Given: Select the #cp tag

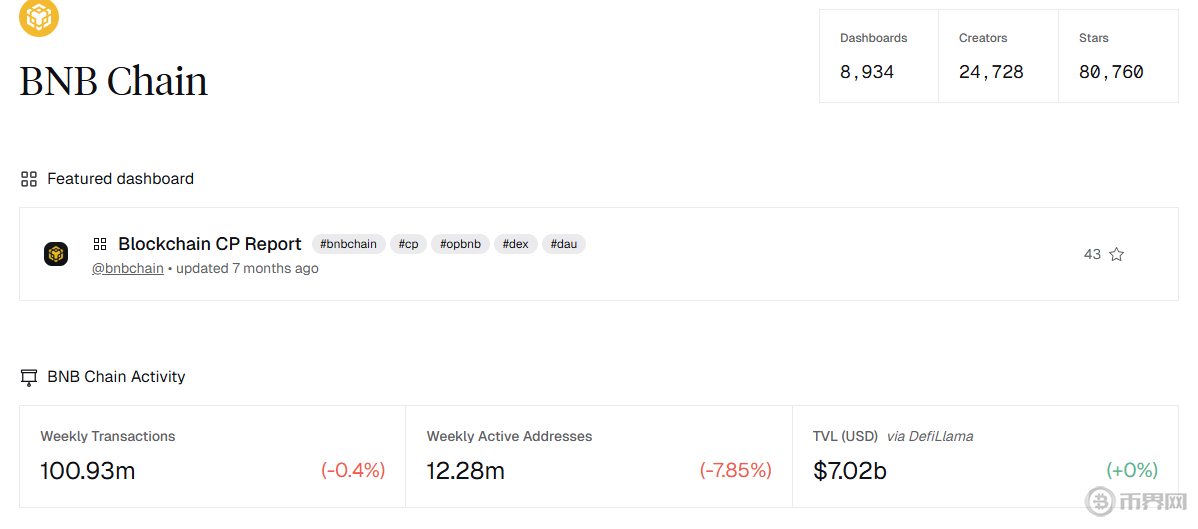Looking at the screenshot, I should click(x=408, y=244).
